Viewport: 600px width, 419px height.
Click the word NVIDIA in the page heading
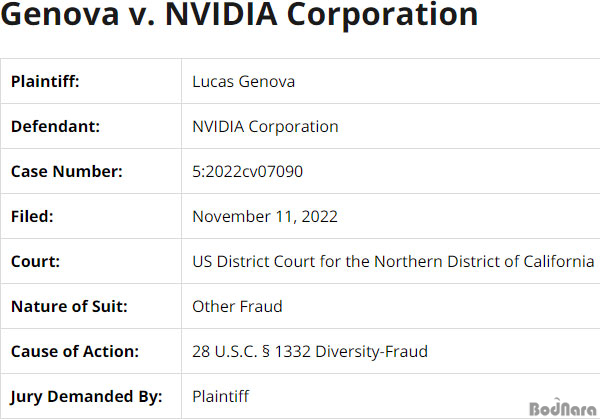click(x=221, y=15)
